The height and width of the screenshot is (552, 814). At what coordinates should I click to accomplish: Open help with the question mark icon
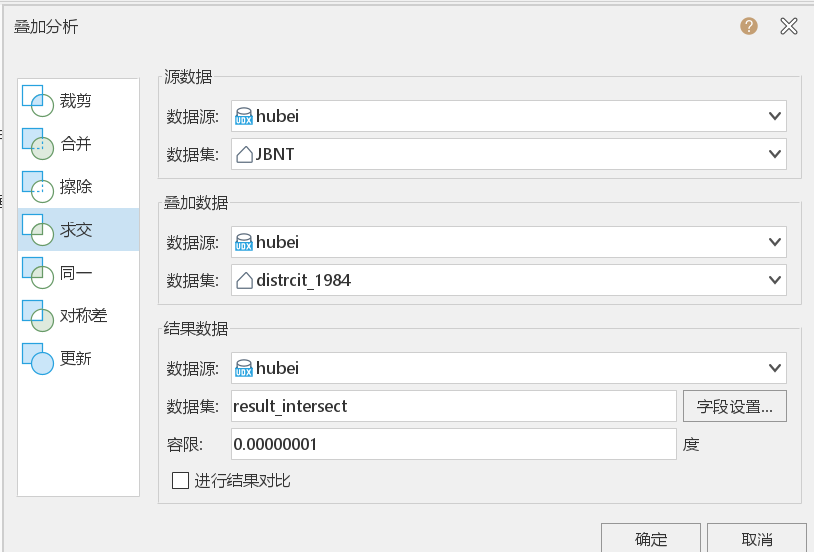click(x=749, y=26)
